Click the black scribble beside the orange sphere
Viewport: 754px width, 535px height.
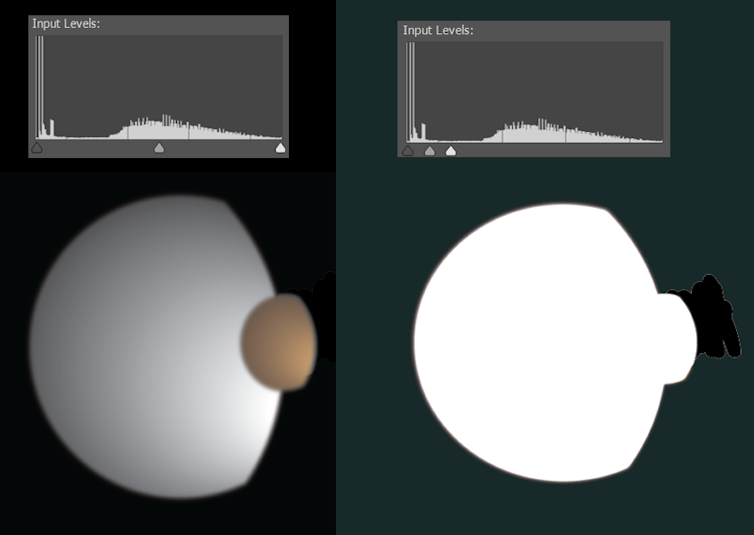tap(323, 300)
